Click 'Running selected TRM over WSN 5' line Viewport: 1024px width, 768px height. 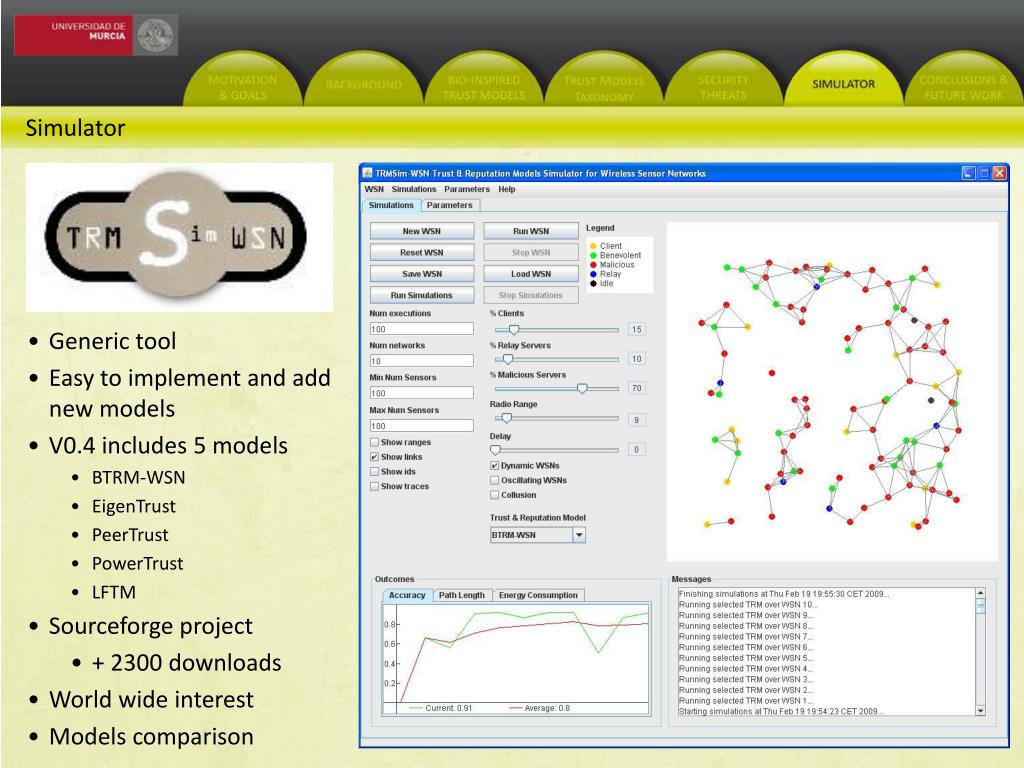746,658
